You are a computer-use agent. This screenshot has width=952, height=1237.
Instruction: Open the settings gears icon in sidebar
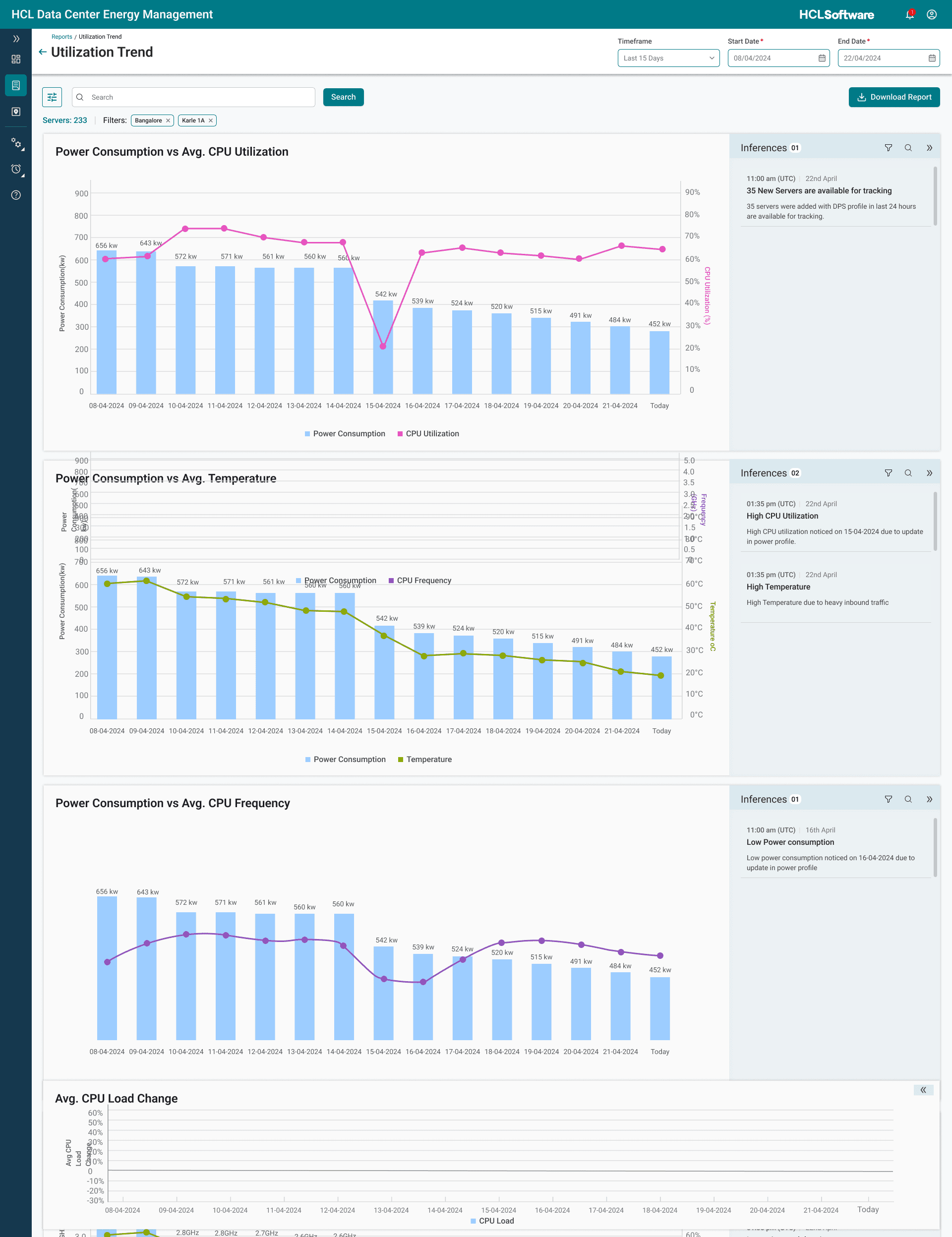point(16,143)
